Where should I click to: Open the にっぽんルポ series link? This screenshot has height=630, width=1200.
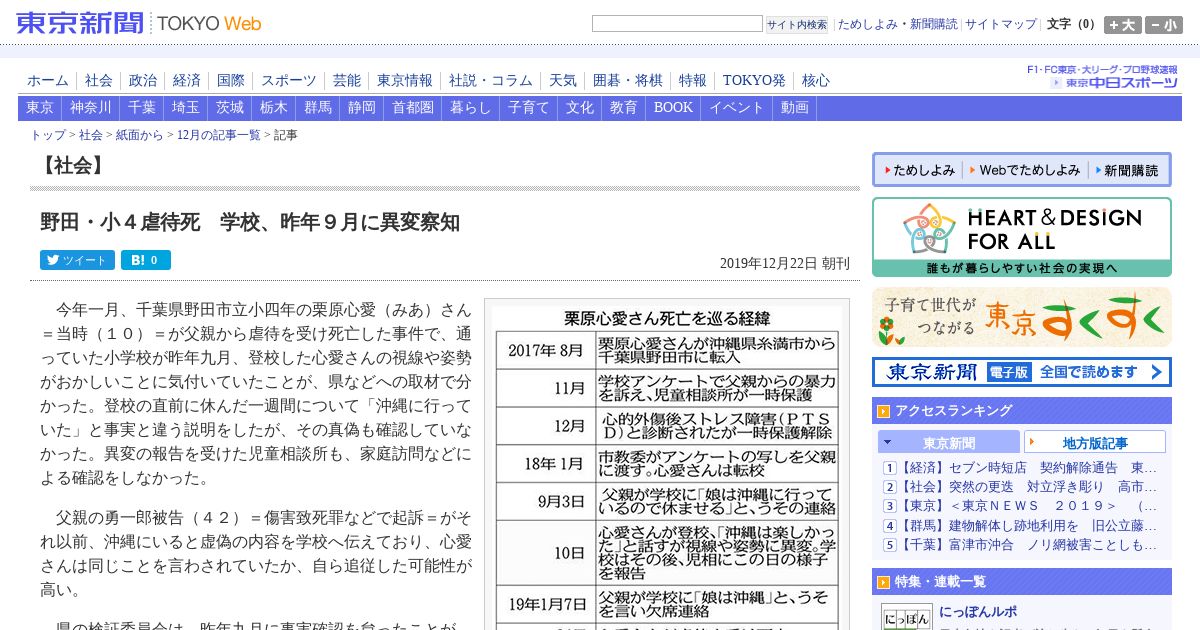(979, 612)
